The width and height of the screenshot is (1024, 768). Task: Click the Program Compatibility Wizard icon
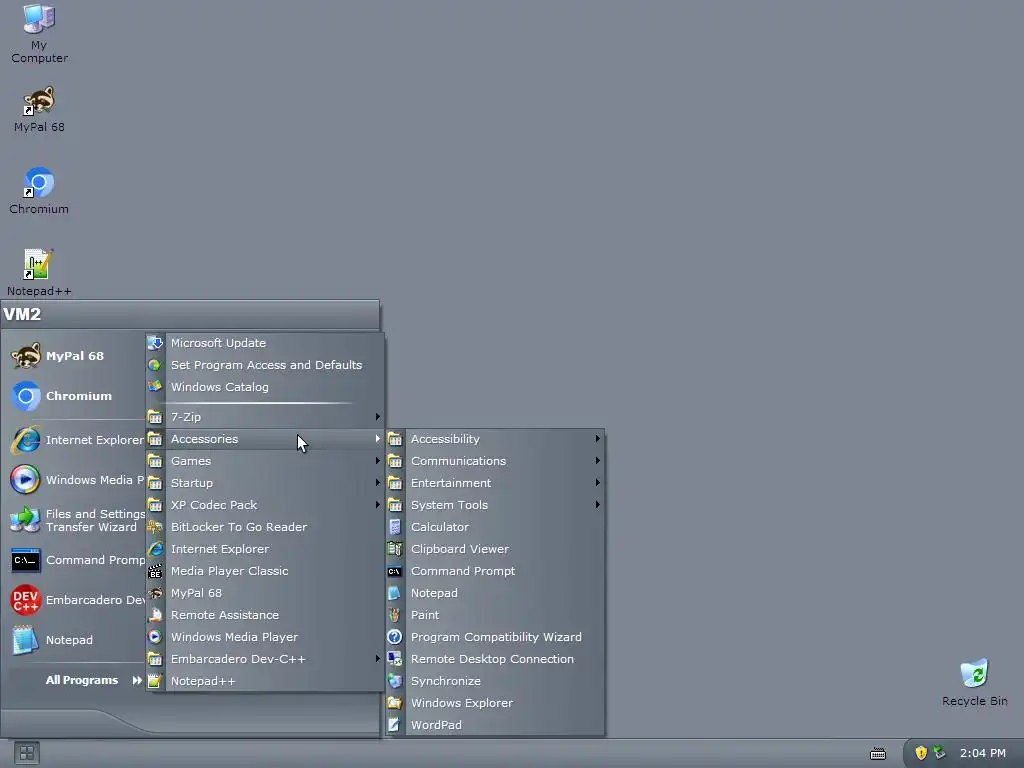[x=394, y=637]
